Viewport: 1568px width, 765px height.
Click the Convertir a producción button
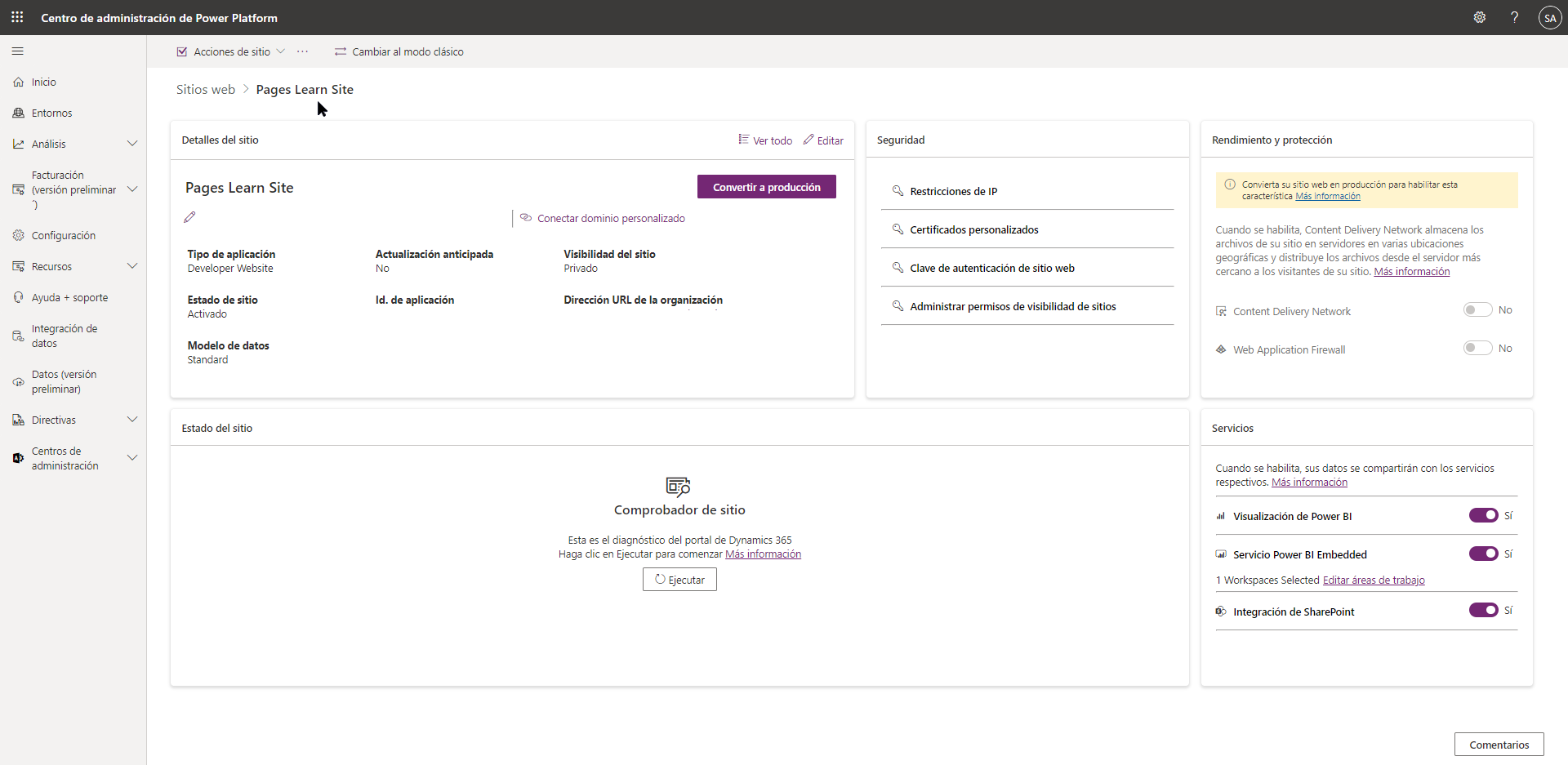click(x=766, y=186)
